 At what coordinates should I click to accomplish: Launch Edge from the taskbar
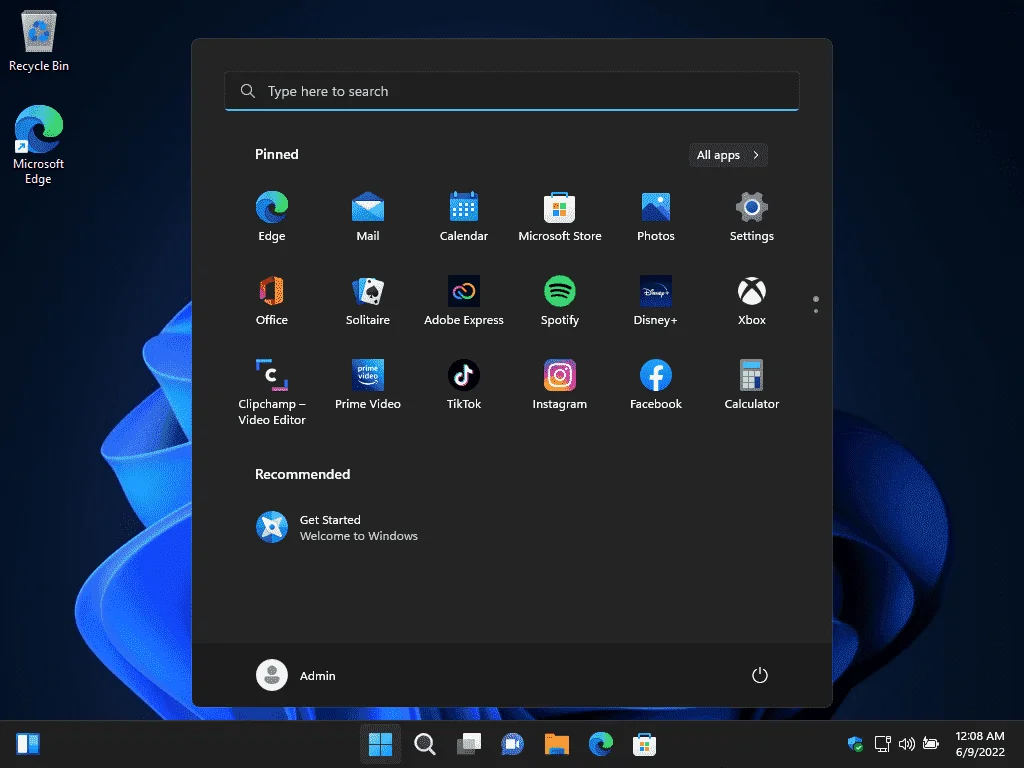(600, 744)
